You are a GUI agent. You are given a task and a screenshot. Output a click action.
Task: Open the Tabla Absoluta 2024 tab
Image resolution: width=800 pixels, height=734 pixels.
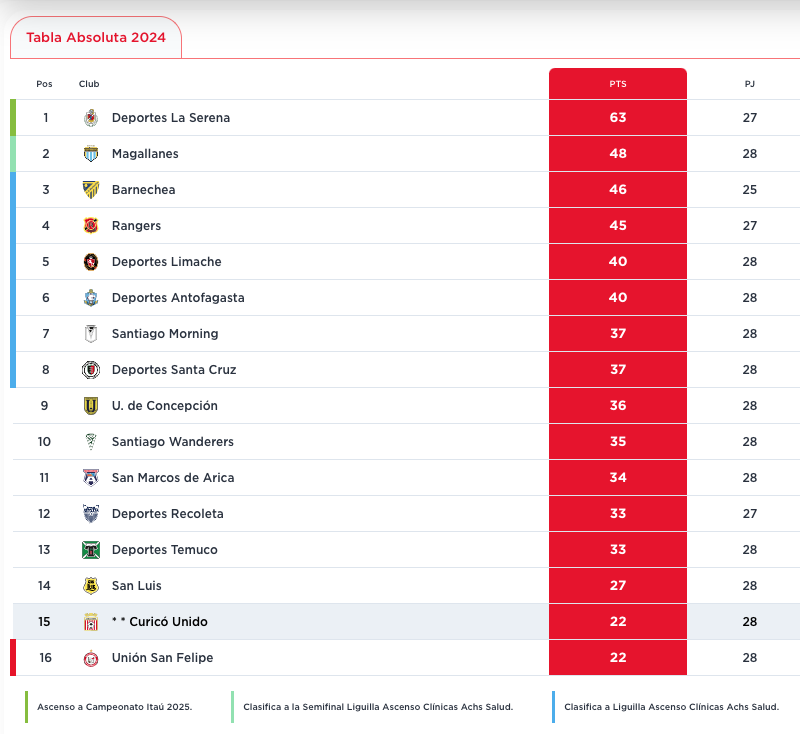point(96,38)
